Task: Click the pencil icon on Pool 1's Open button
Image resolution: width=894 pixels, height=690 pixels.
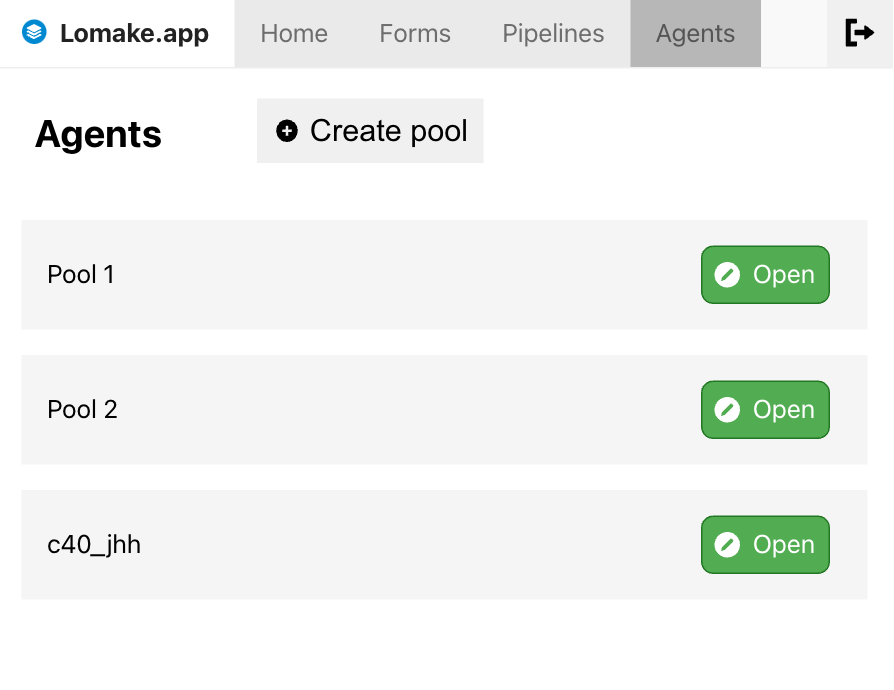Action: [727, 275]
